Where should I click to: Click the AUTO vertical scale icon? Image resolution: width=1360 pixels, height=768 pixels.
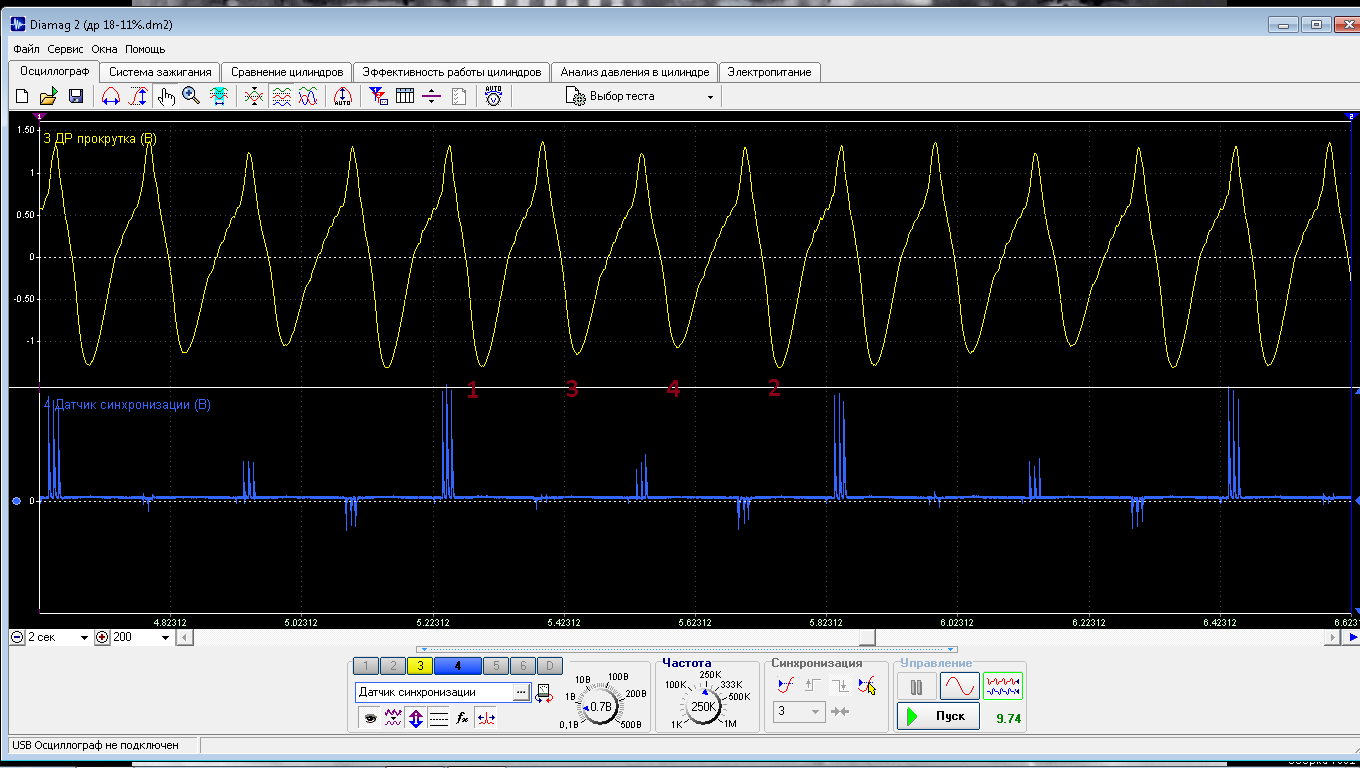pos(342,96)
